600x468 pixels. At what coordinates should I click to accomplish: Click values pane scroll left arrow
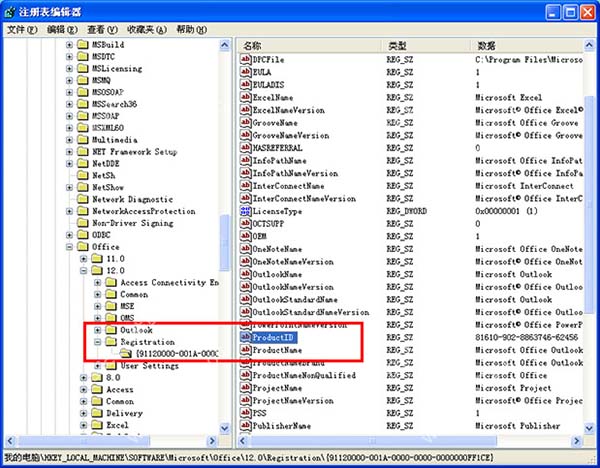pos(243,441)
